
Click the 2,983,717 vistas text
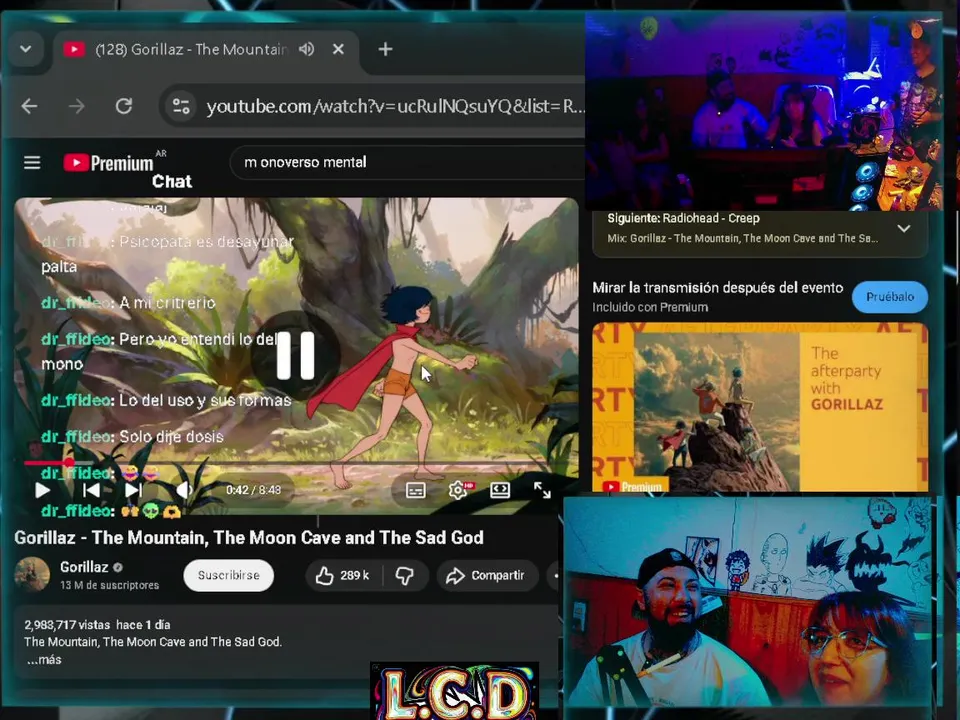[67, 625]
